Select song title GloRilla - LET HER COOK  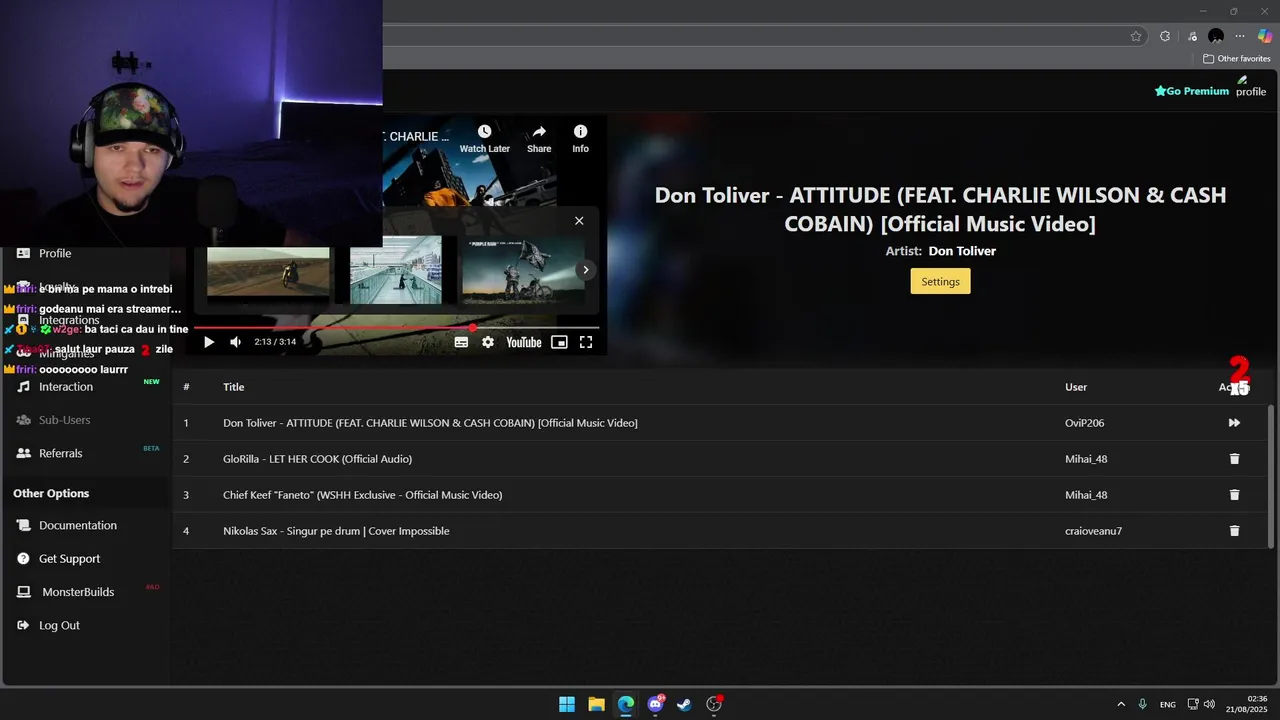[317, 459]
